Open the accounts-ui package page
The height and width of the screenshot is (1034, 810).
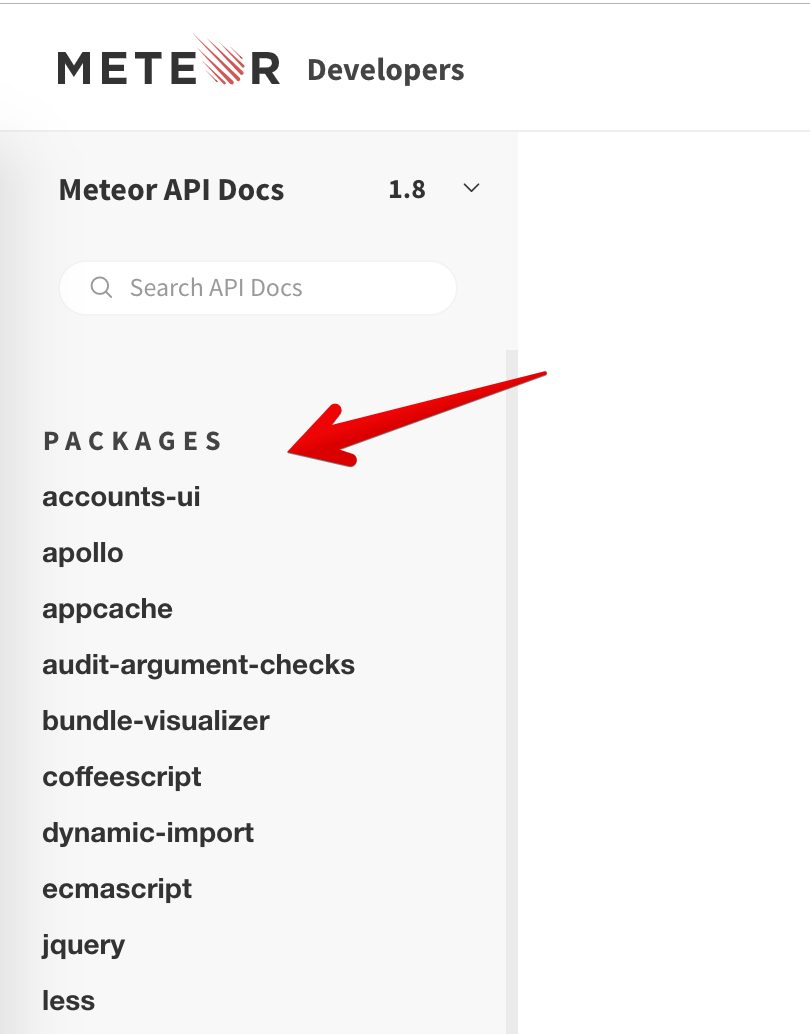pyautogui.click(x=121, y=497)
